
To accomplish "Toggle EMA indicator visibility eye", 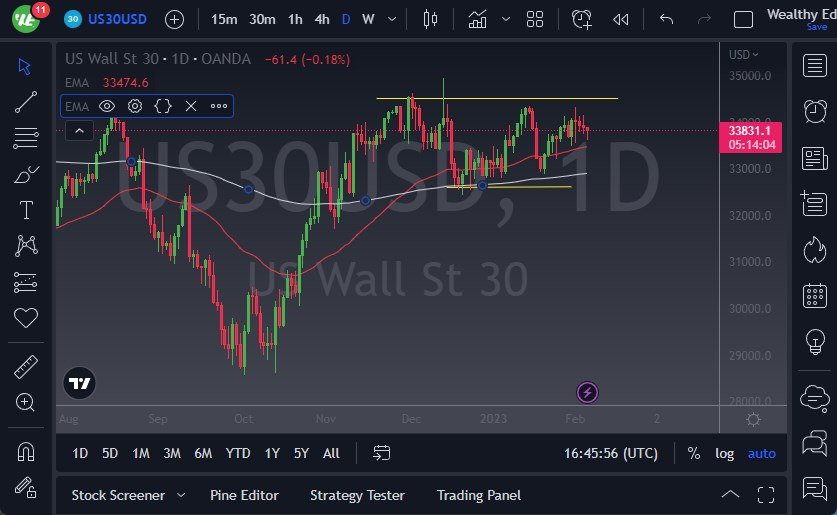I will 107,106.
